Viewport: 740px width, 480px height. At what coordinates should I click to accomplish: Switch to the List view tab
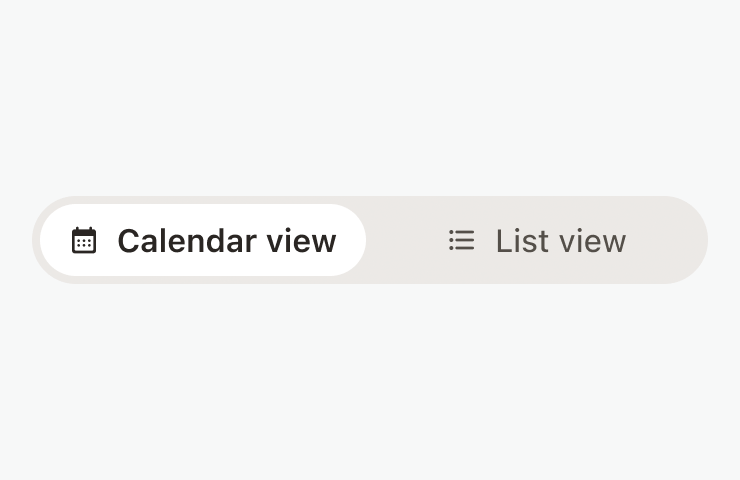[x=537, y=240]
